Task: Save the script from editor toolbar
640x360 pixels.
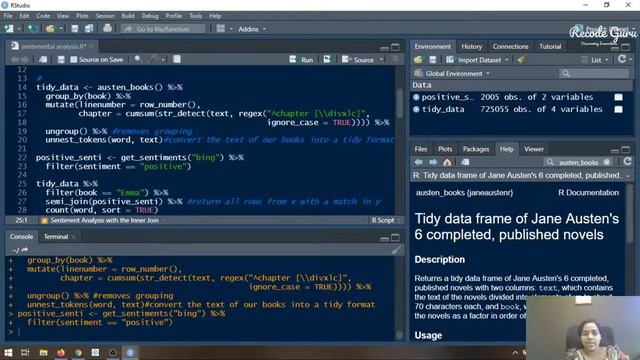Action: coord(61,60)
